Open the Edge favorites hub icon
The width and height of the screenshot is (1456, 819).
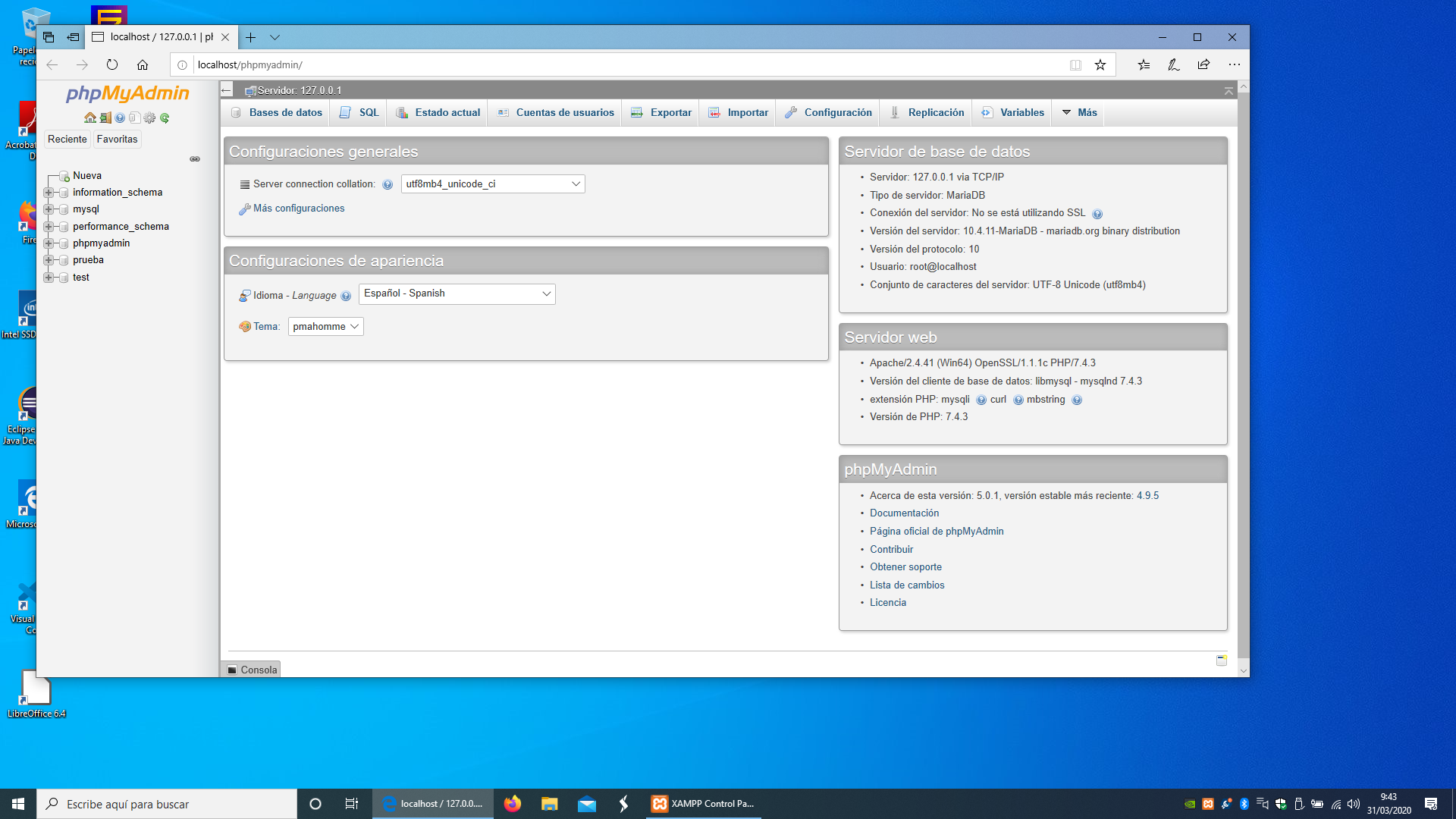point(1144,64)
